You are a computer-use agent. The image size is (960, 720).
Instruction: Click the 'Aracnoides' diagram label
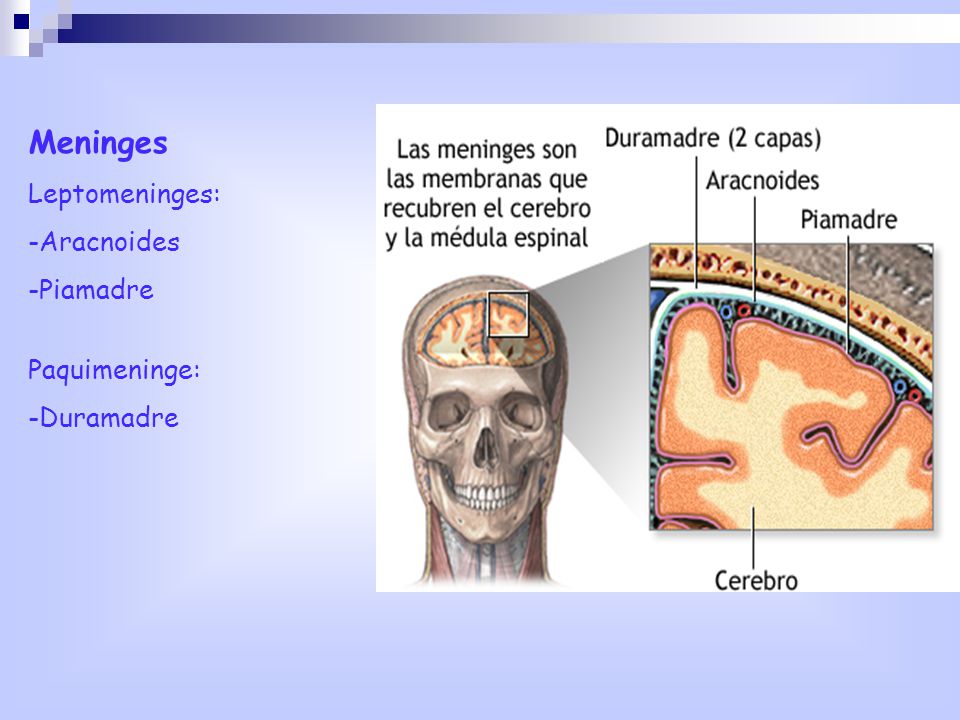(x=762, y=181)
